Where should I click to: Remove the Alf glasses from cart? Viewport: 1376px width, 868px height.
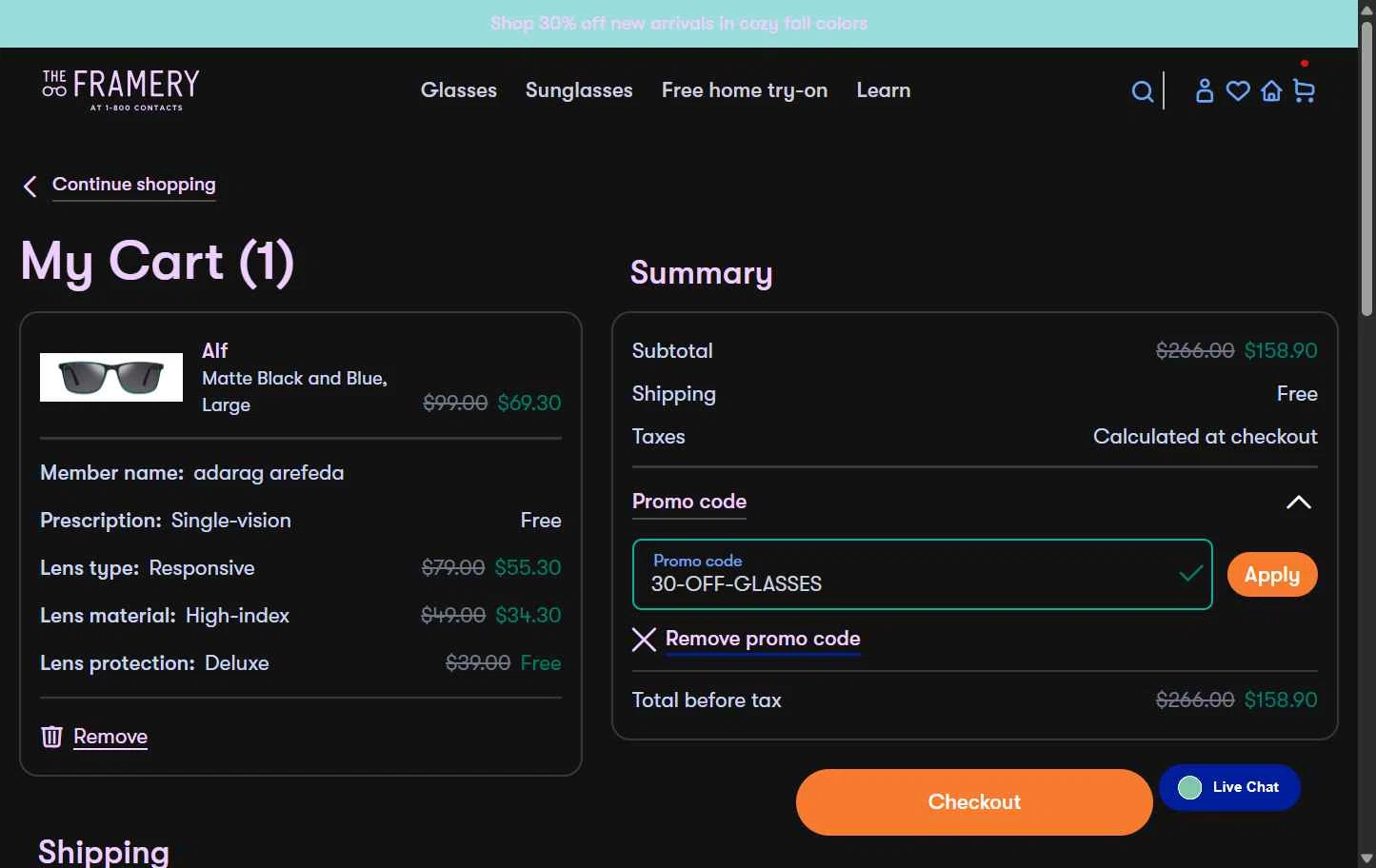point(110,737)
